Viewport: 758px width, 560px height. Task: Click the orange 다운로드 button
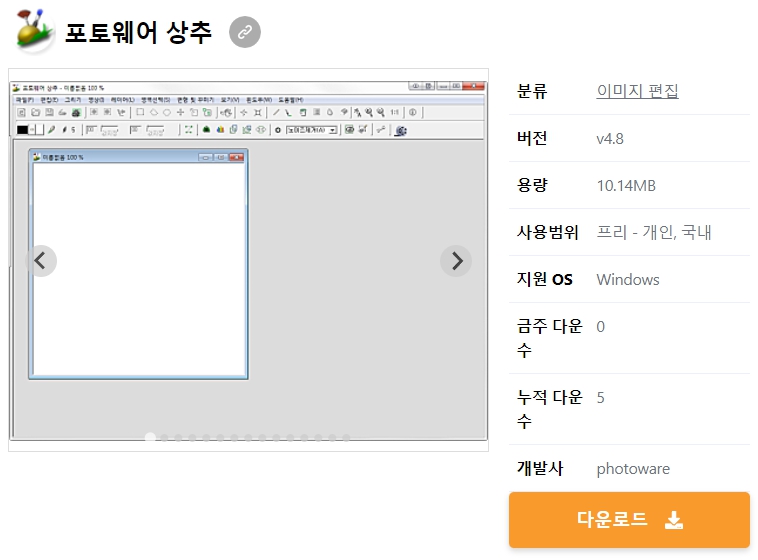point(629,520)
